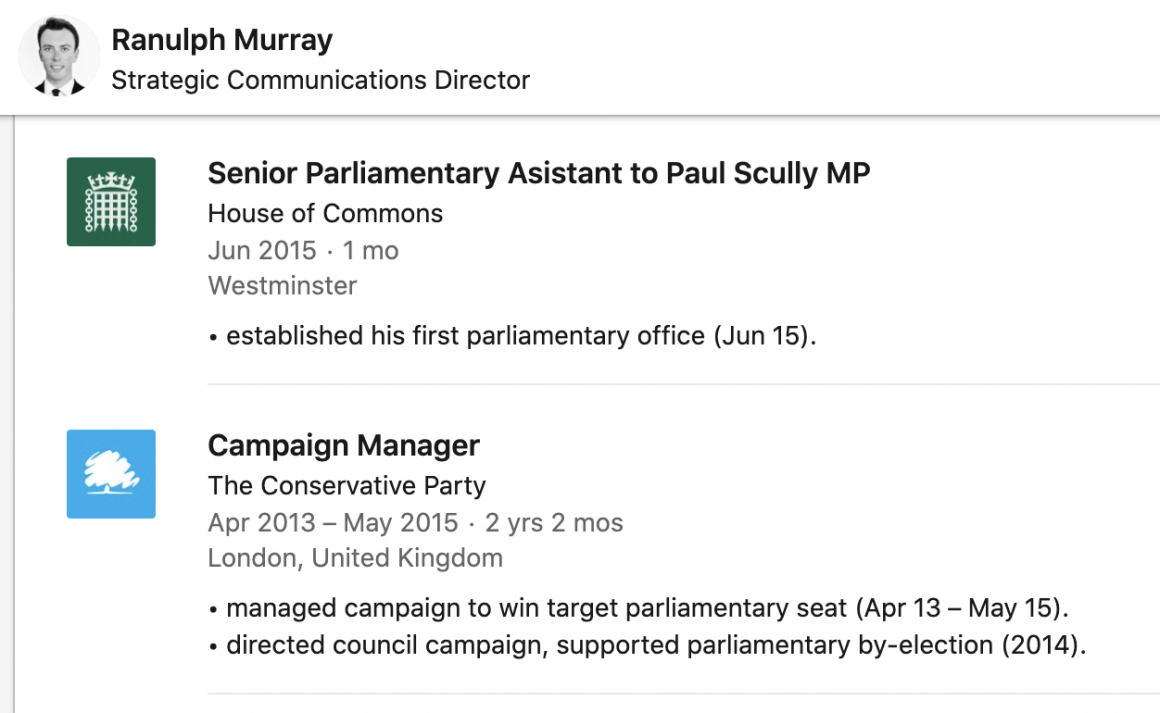Click the name Ranulph Murray in header
This screenshot has height=713, width=1160.
[x=222, y=40]
